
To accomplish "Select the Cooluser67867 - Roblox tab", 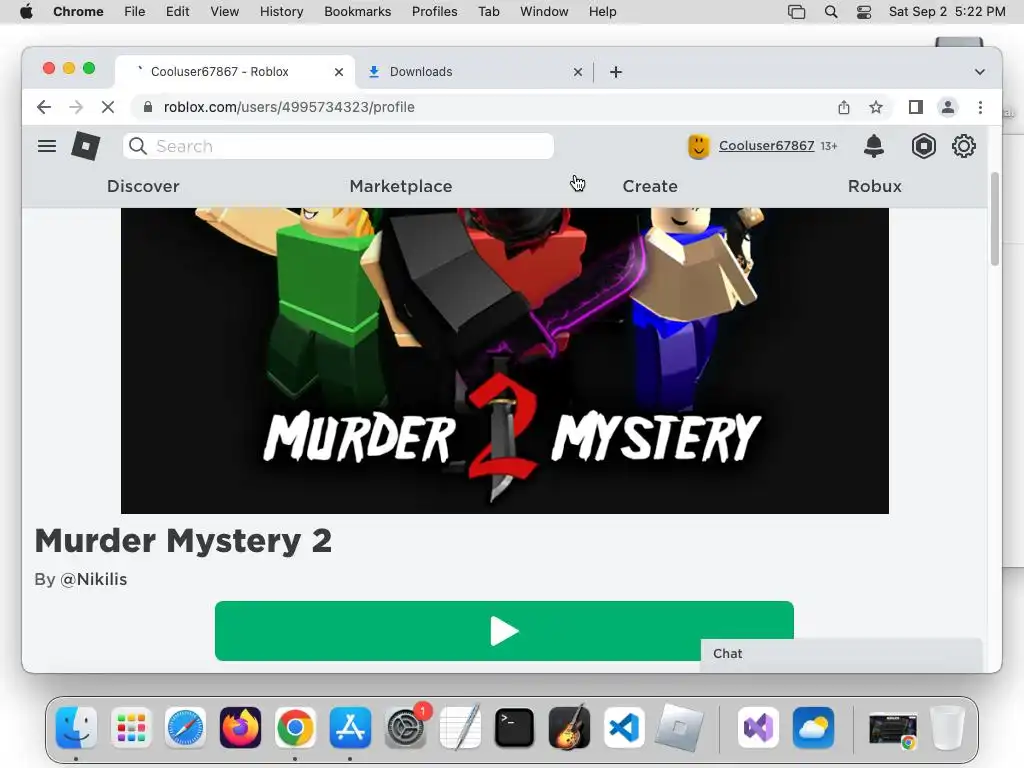I will (x=235, y=72).
